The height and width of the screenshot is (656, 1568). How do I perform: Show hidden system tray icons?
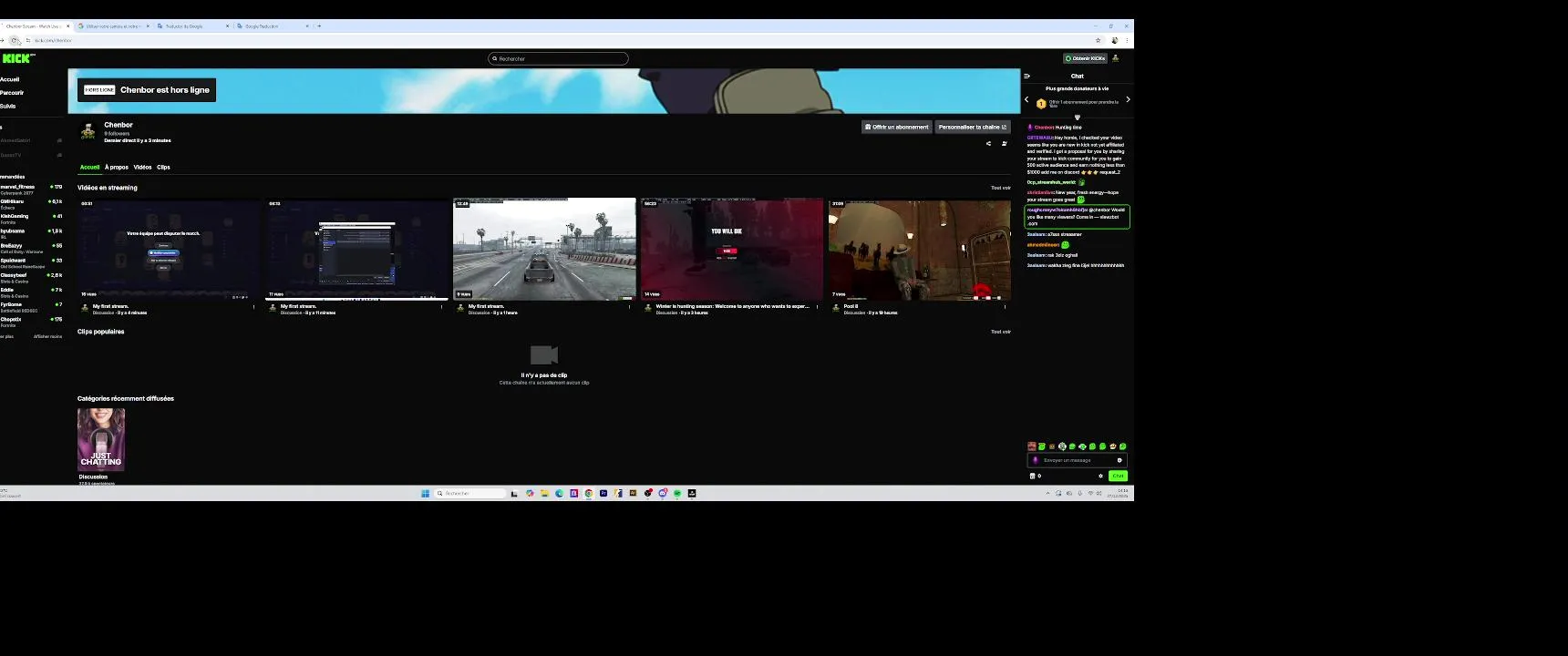1047,493
